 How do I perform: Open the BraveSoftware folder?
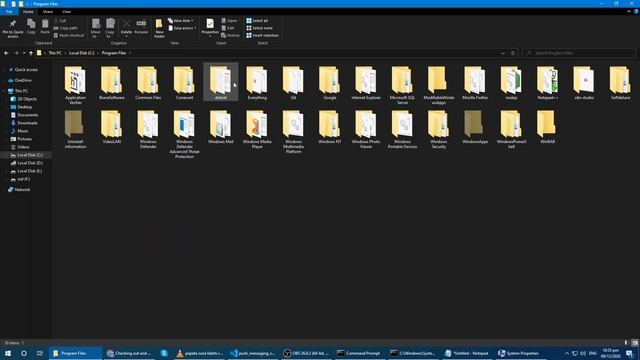click(111, 83)
